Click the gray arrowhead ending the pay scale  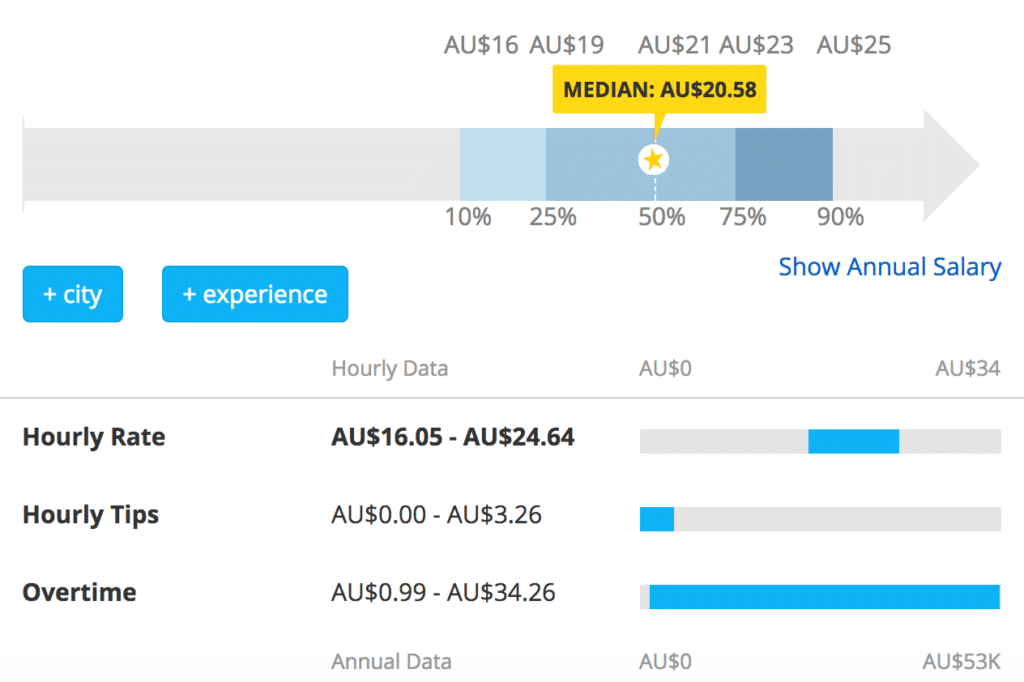(950, 164)
